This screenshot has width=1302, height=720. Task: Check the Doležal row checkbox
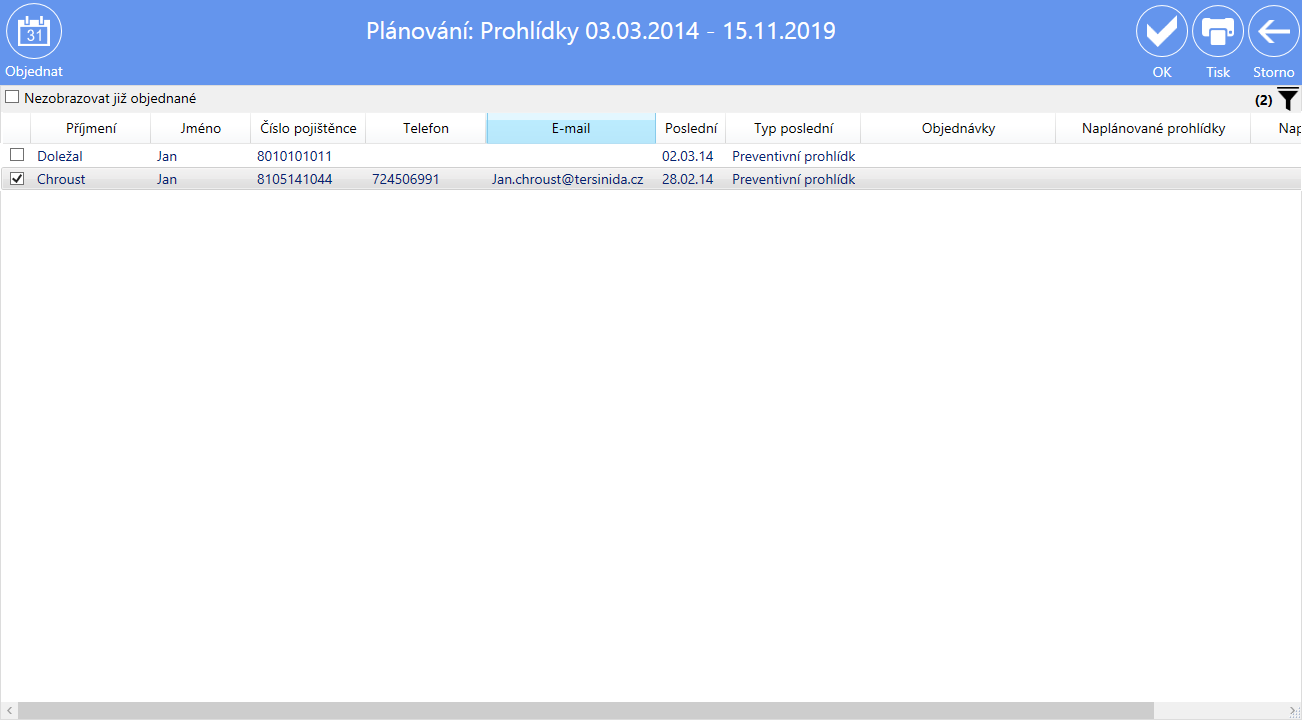17,155
